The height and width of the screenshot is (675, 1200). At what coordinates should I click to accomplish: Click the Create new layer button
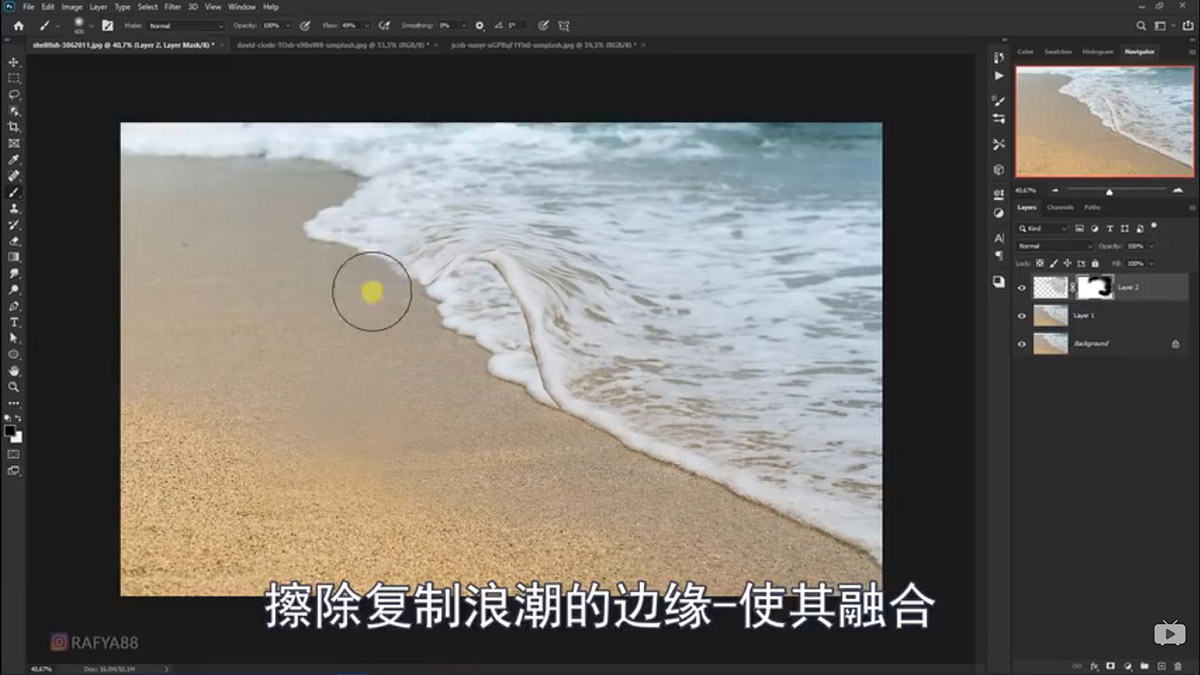click(1160, 666)
